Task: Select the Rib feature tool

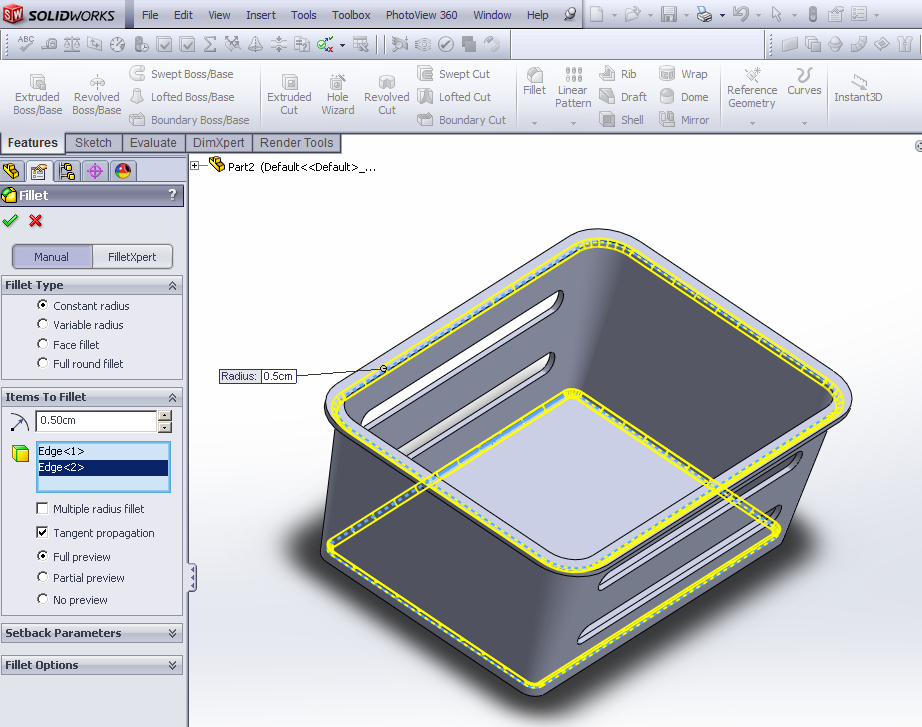Action: [617, 74]
